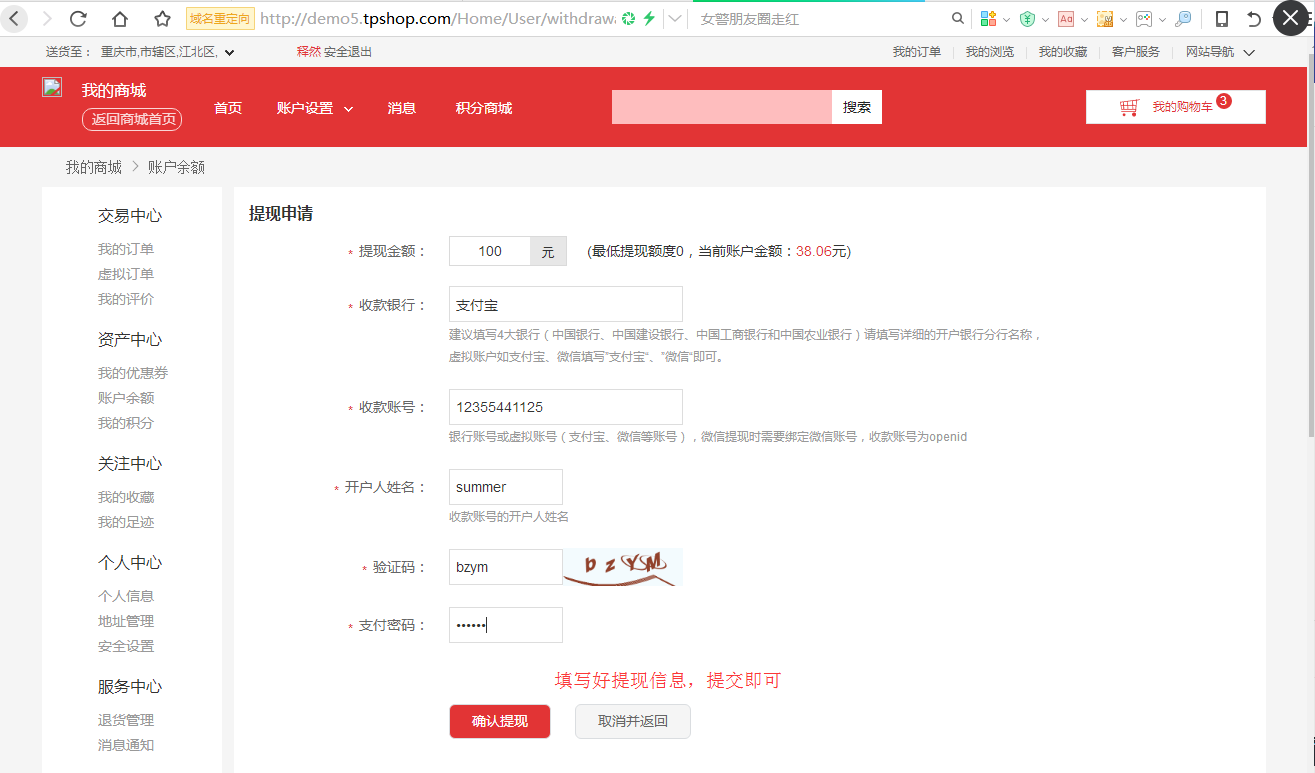Toggle the mobile device view icon
This screenshot has height=773, width=1315.
pos(1222,18)
